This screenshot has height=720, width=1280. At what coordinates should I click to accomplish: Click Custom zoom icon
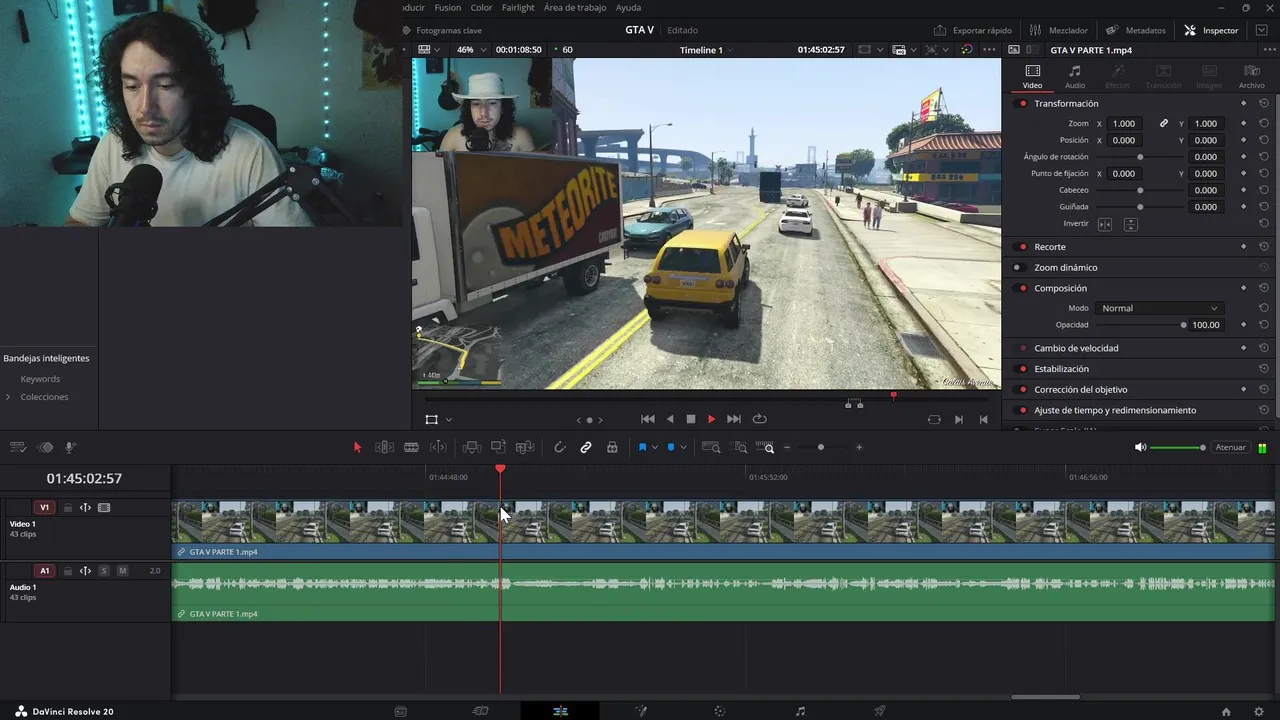point(764,447)
